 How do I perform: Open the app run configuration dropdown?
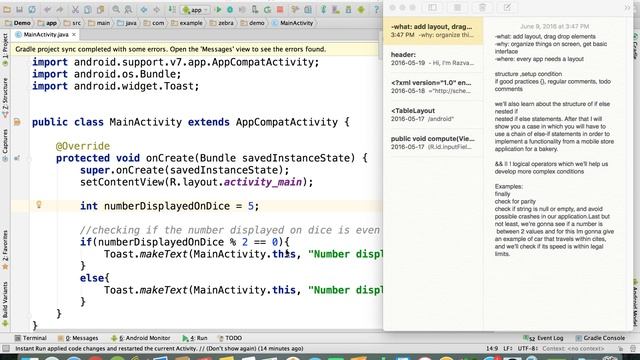coord(196,9)
